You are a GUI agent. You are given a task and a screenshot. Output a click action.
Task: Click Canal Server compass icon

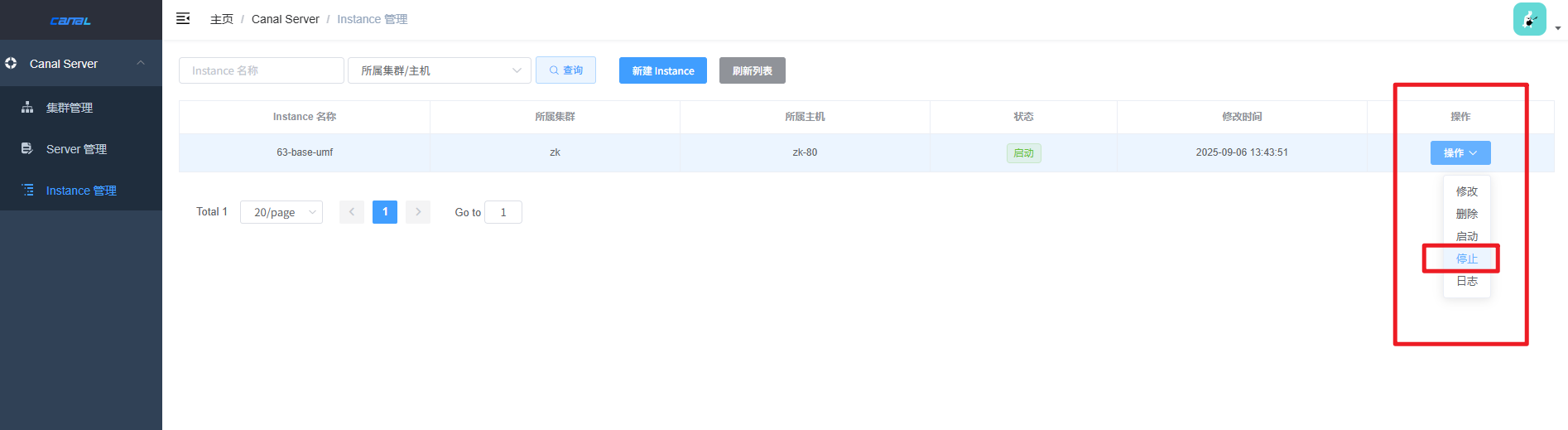(x=11, y=63)
